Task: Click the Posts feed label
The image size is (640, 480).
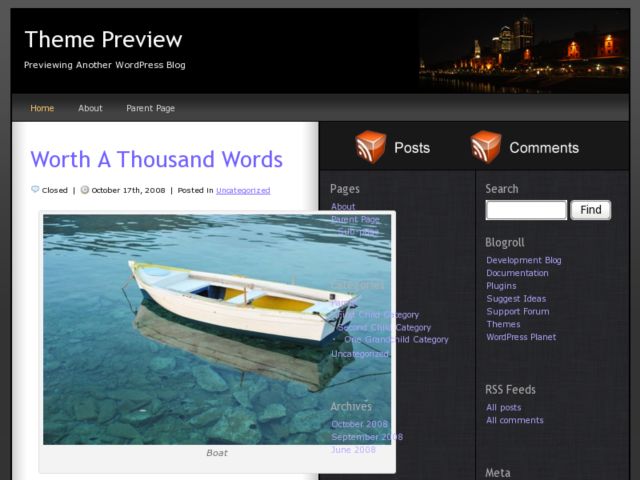Action: [x=412, y=148]
